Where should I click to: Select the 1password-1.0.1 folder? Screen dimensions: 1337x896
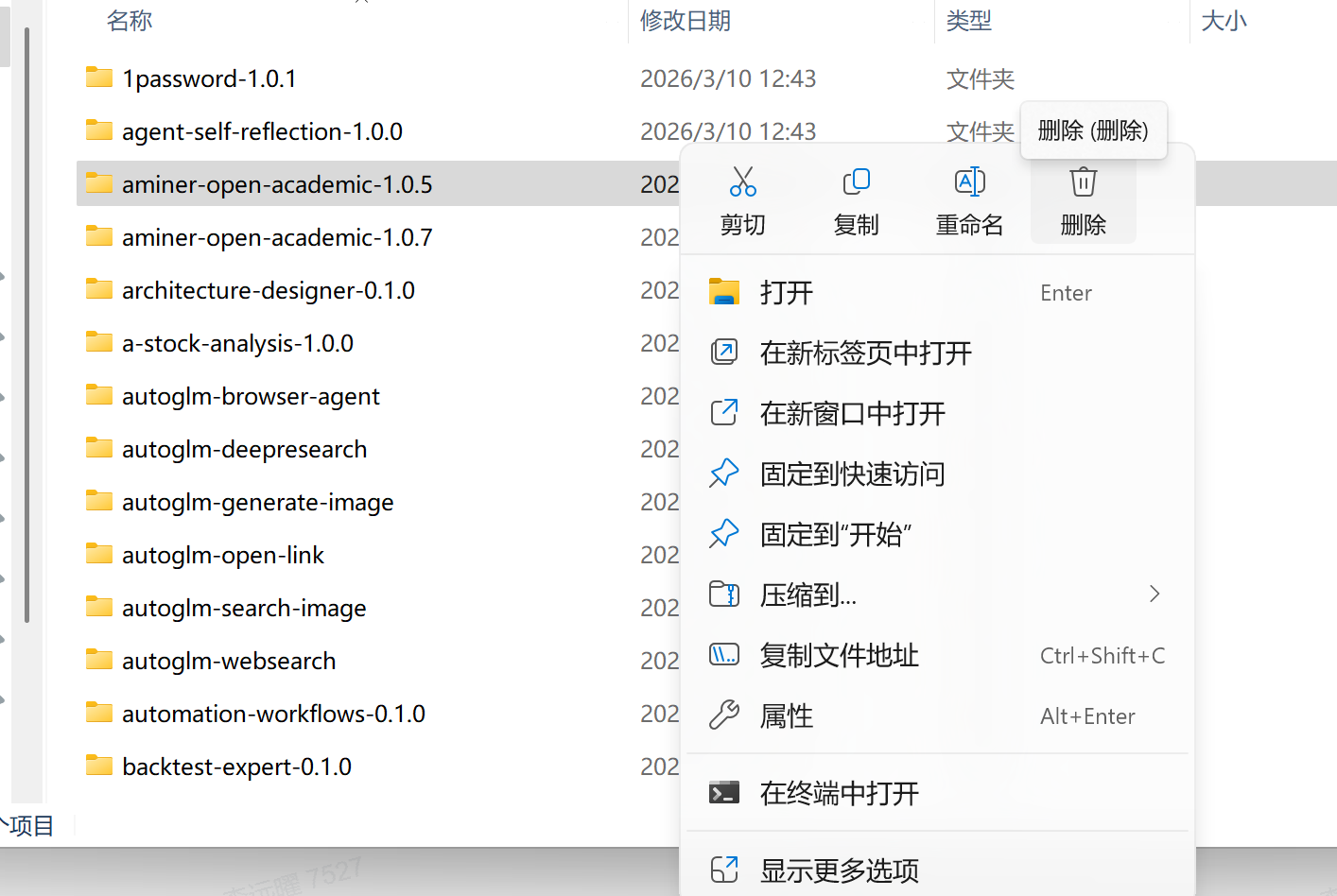[x=209, y=78]
